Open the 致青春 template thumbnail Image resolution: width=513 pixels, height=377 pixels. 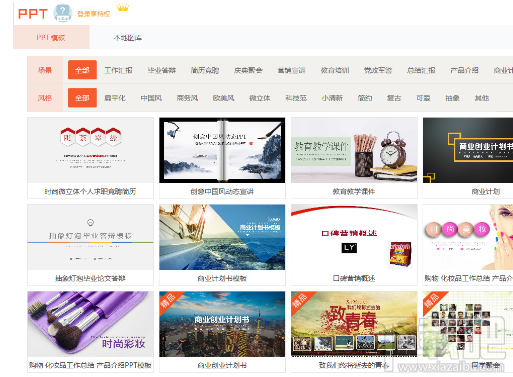pos(354,324)
